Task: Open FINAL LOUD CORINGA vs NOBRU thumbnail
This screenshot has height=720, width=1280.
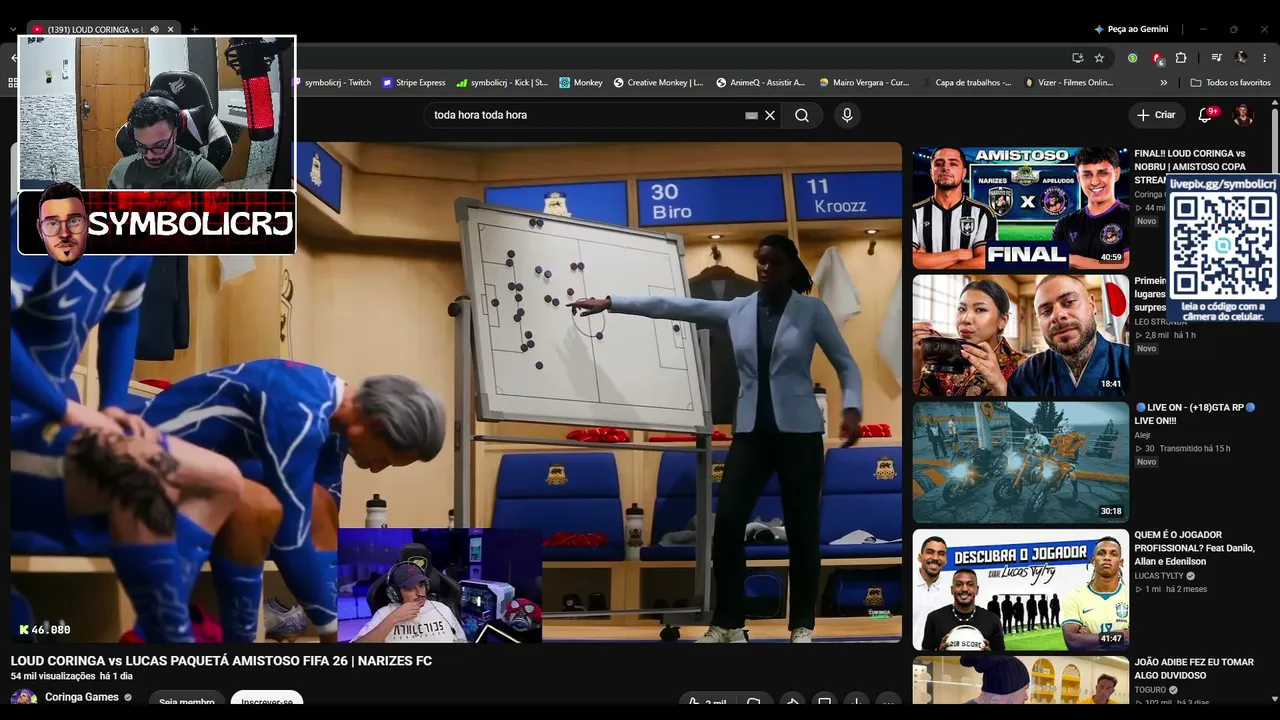Action: tap(1020, 208)
